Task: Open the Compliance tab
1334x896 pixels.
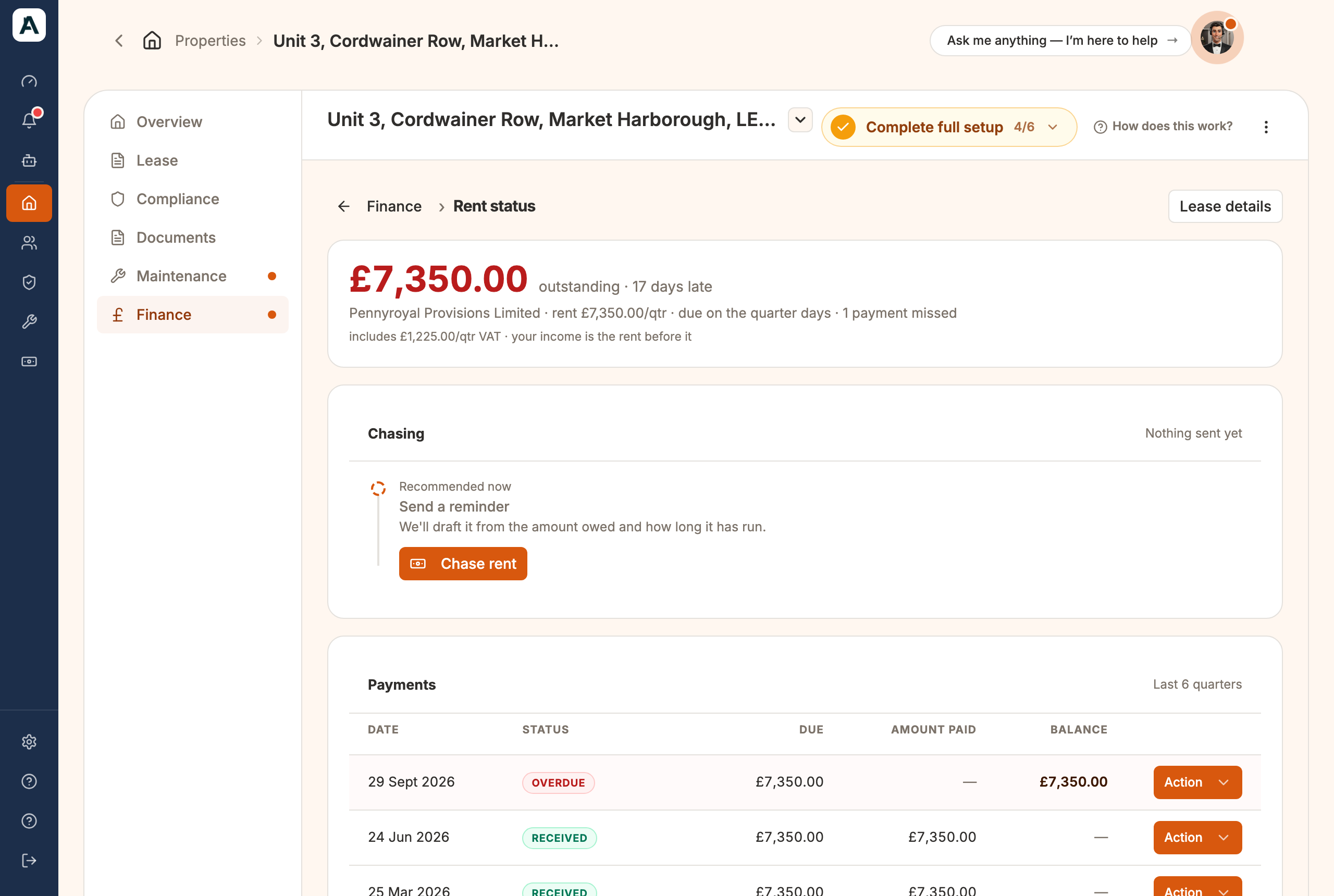Action: (x=193, y=199)
